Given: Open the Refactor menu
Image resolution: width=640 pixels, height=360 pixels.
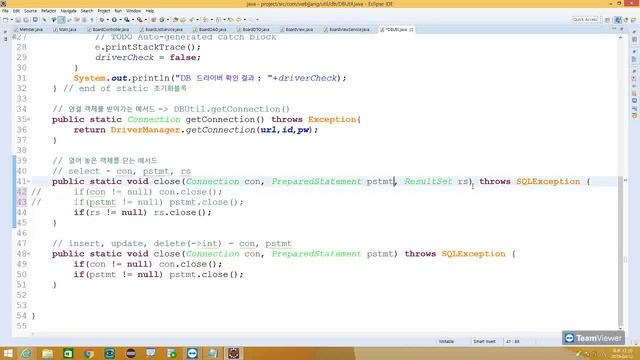Looking at the screenshot, I should pyautogui.click(x=48, y=11).
